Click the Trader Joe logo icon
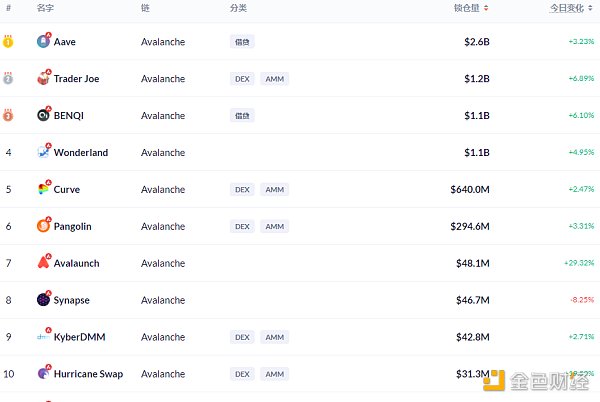 click(43, 78)
